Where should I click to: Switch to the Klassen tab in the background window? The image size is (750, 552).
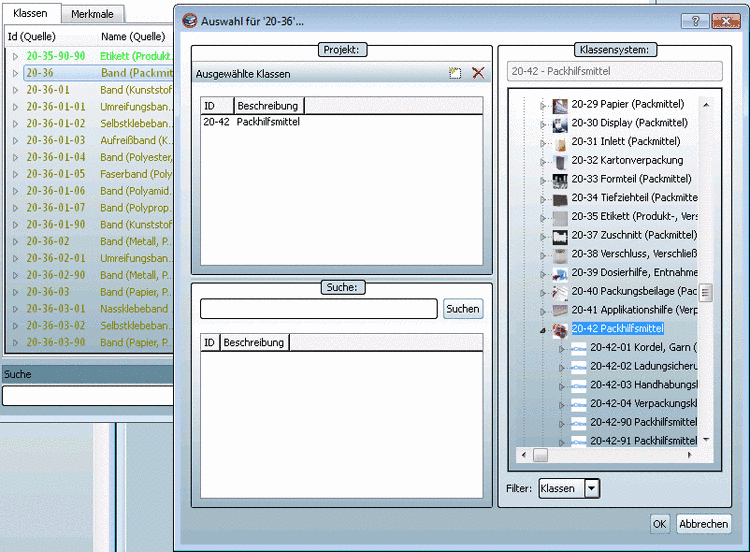30,13
